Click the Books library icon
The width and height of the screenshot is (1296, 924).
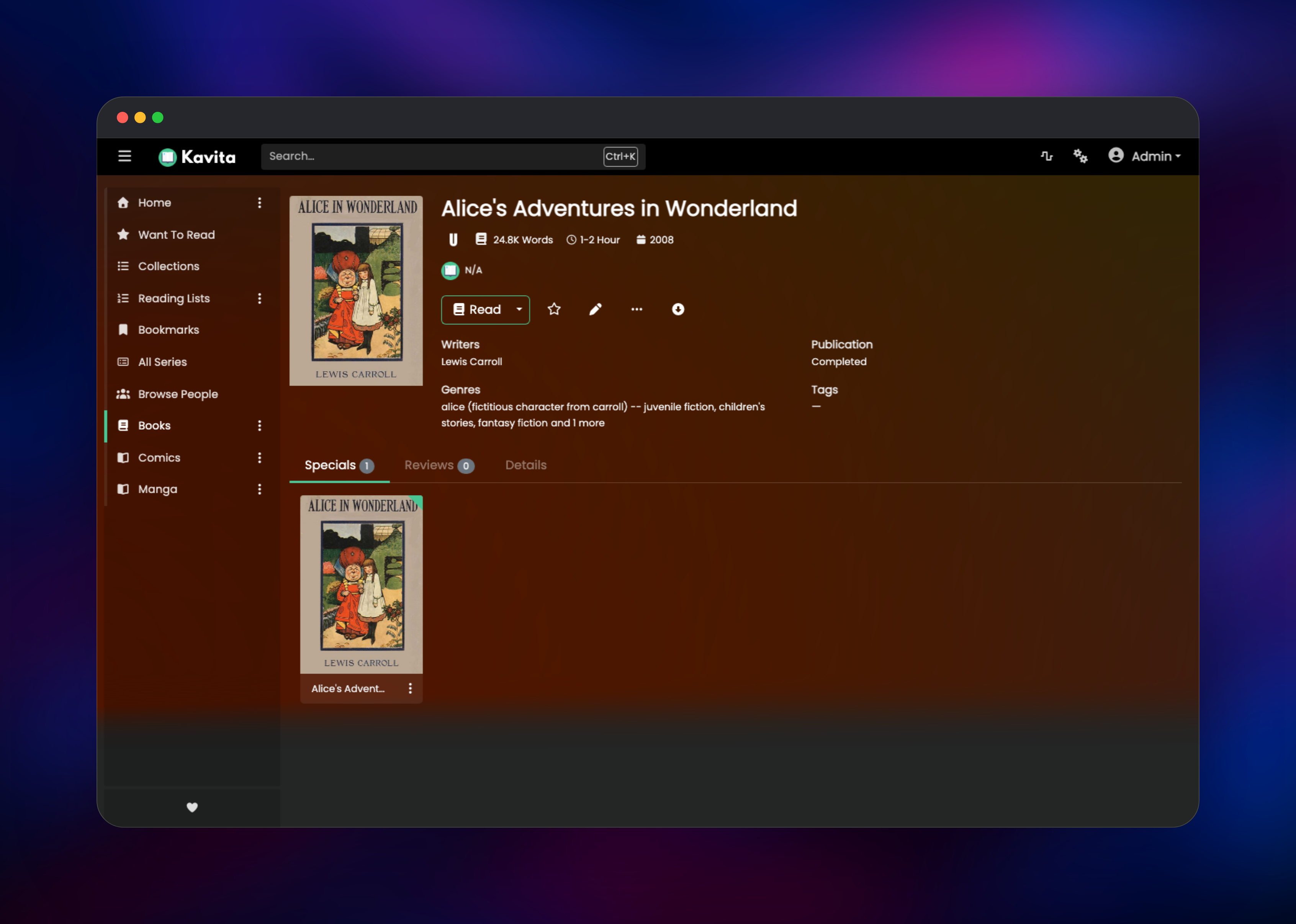click(123, 425)
